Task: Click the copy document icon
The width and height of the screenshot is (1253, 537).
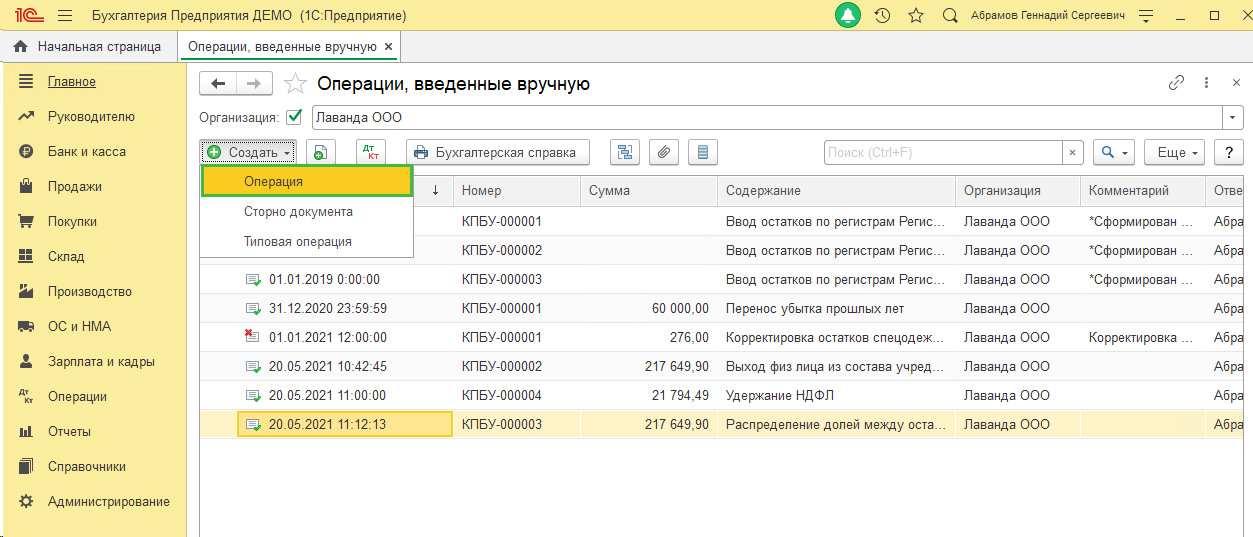Action: (x=320, y=152)
